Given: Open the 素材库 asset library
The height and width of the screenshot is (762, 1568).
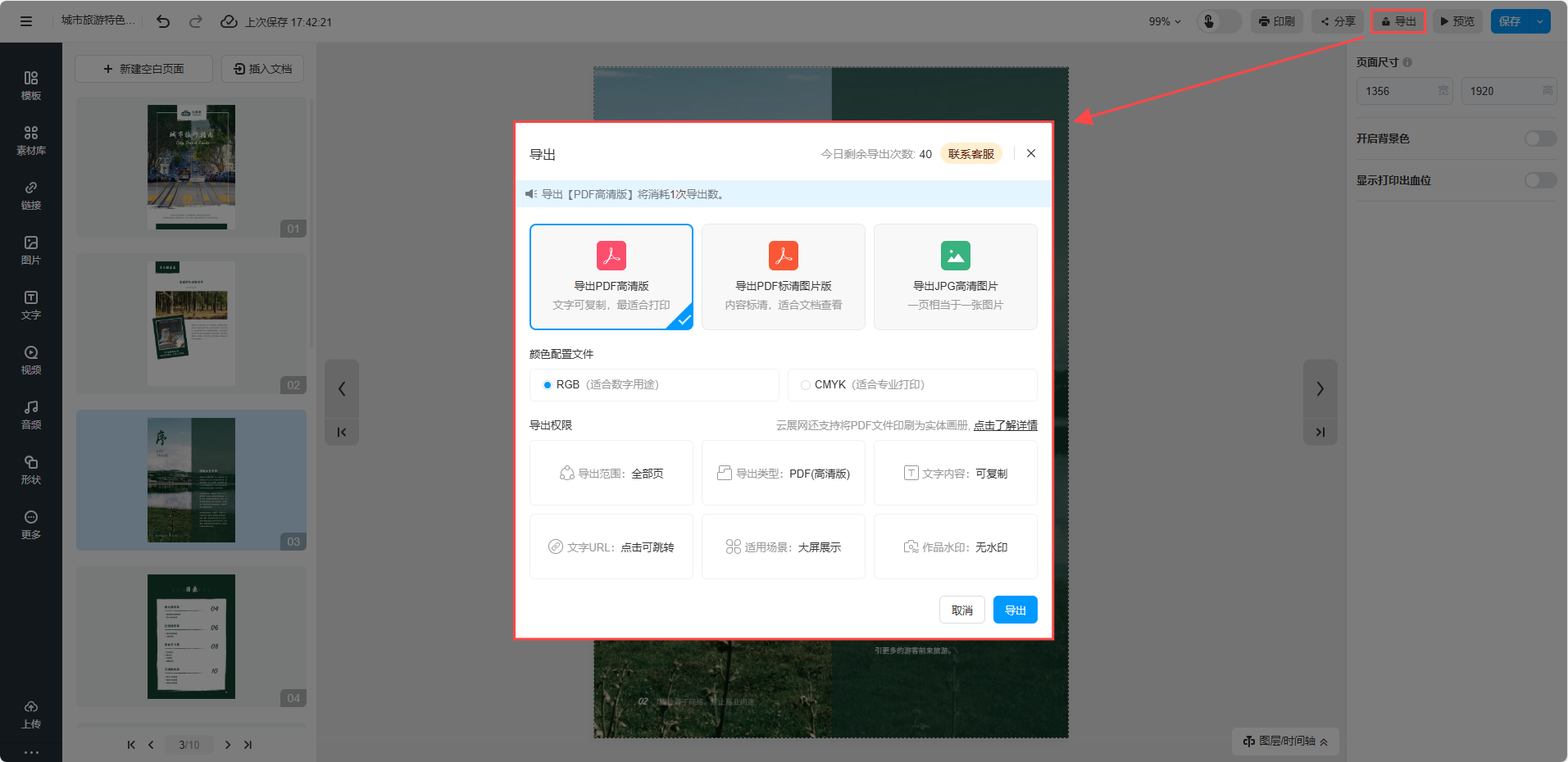Looking at the screenshot, I should point(30,140).
